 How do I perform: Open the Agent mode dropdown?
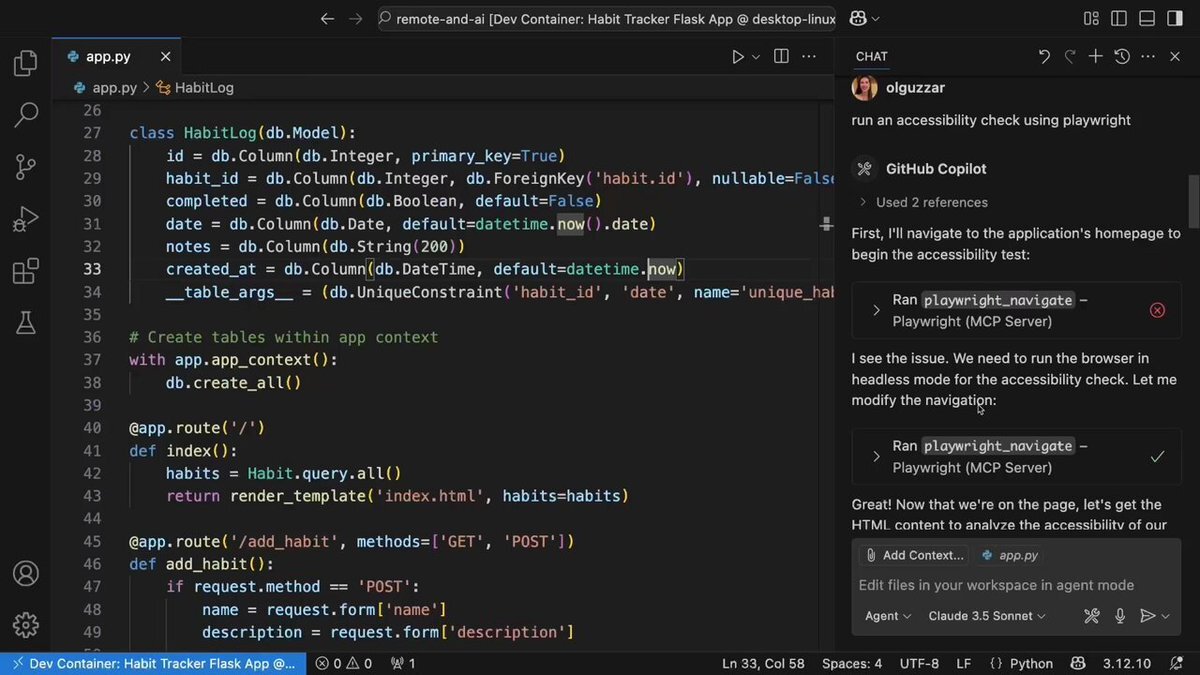(888, 616)
